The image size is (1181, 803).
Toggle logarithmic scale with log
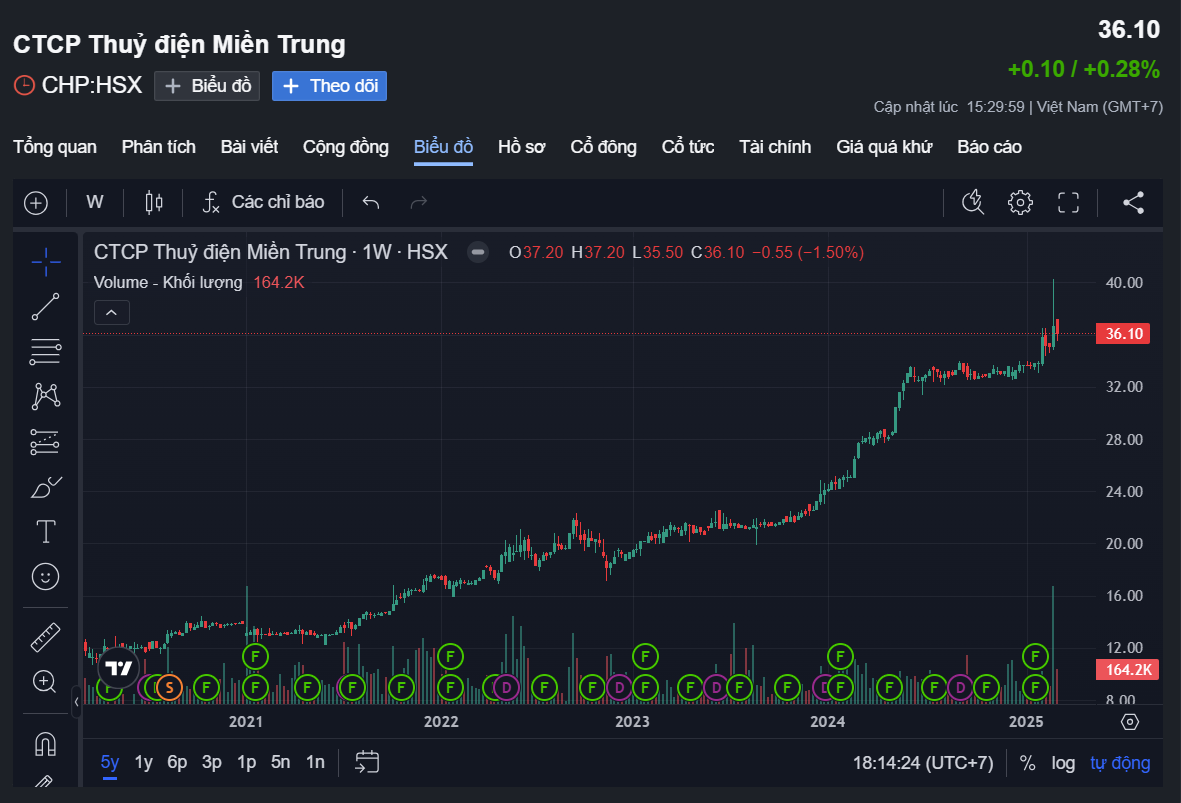pyautogui.click(x=1063, y=763)
